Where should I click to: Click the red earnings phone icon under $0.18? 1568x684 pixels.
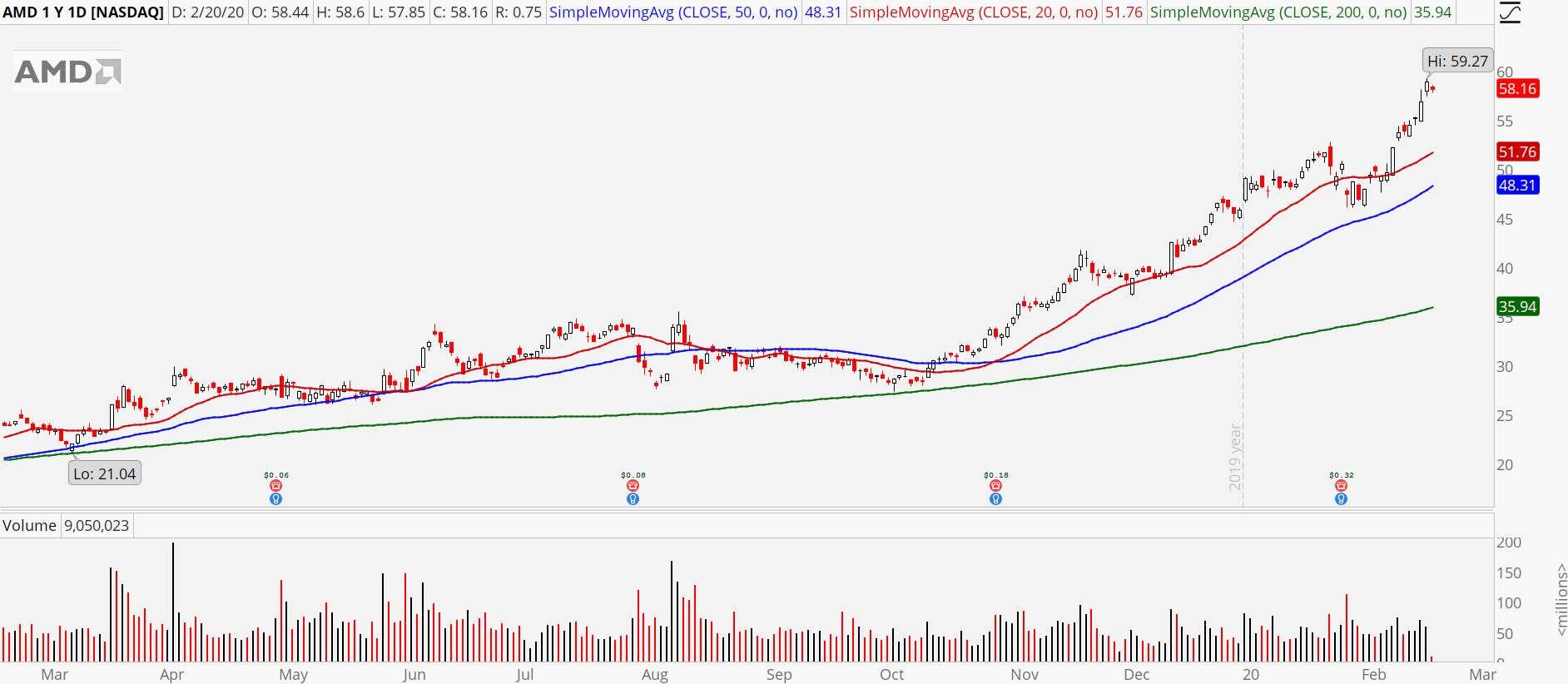[x=995, y=486]
